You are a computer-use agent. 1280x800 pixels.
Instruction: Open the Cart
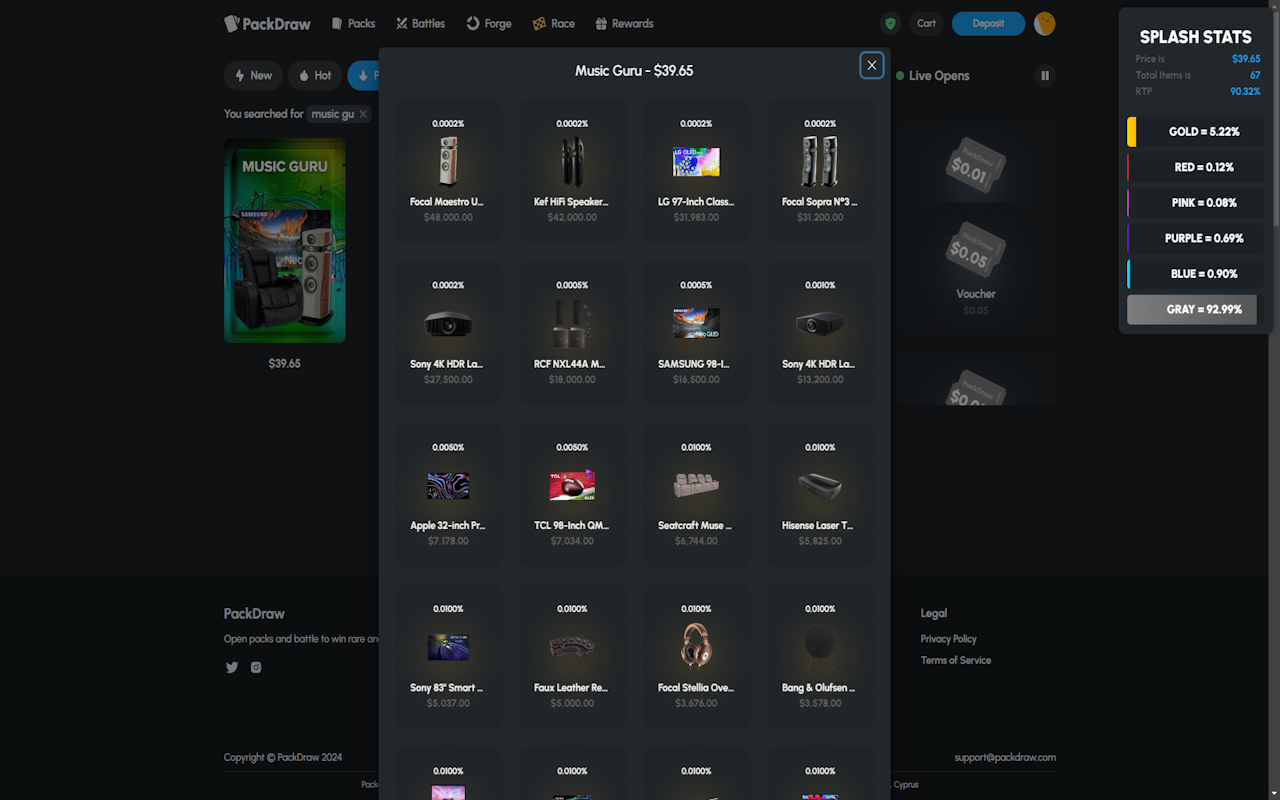tap(926, 23)
